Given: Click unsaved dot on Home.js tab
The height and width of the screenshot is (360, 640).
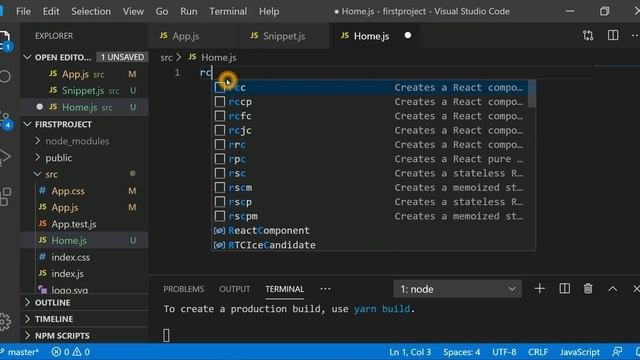Looking at the screenshot, I should tap(407, 36).
